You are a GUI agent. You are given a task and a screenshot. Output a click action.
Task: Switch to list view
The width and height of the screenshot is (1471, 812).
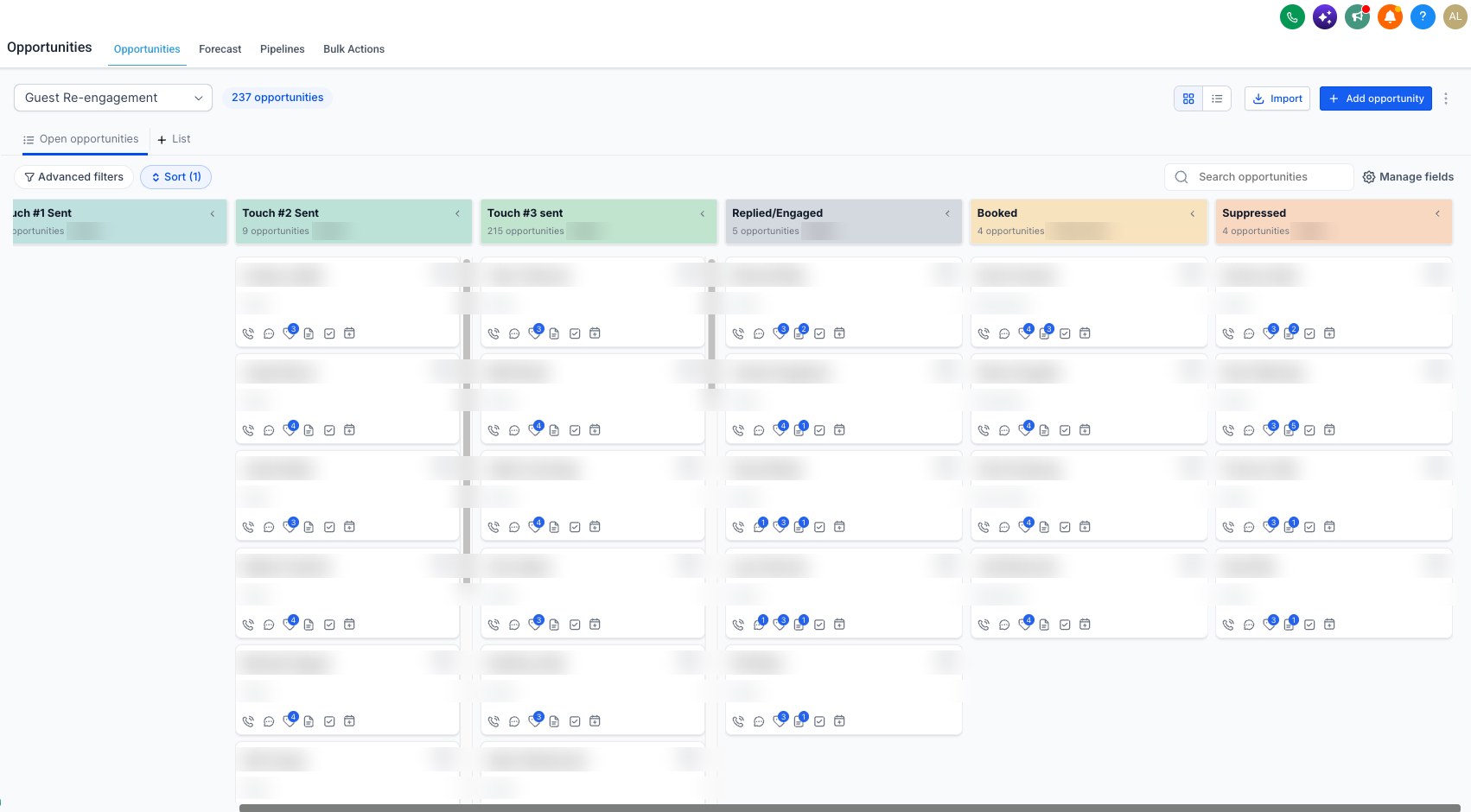1217,98
